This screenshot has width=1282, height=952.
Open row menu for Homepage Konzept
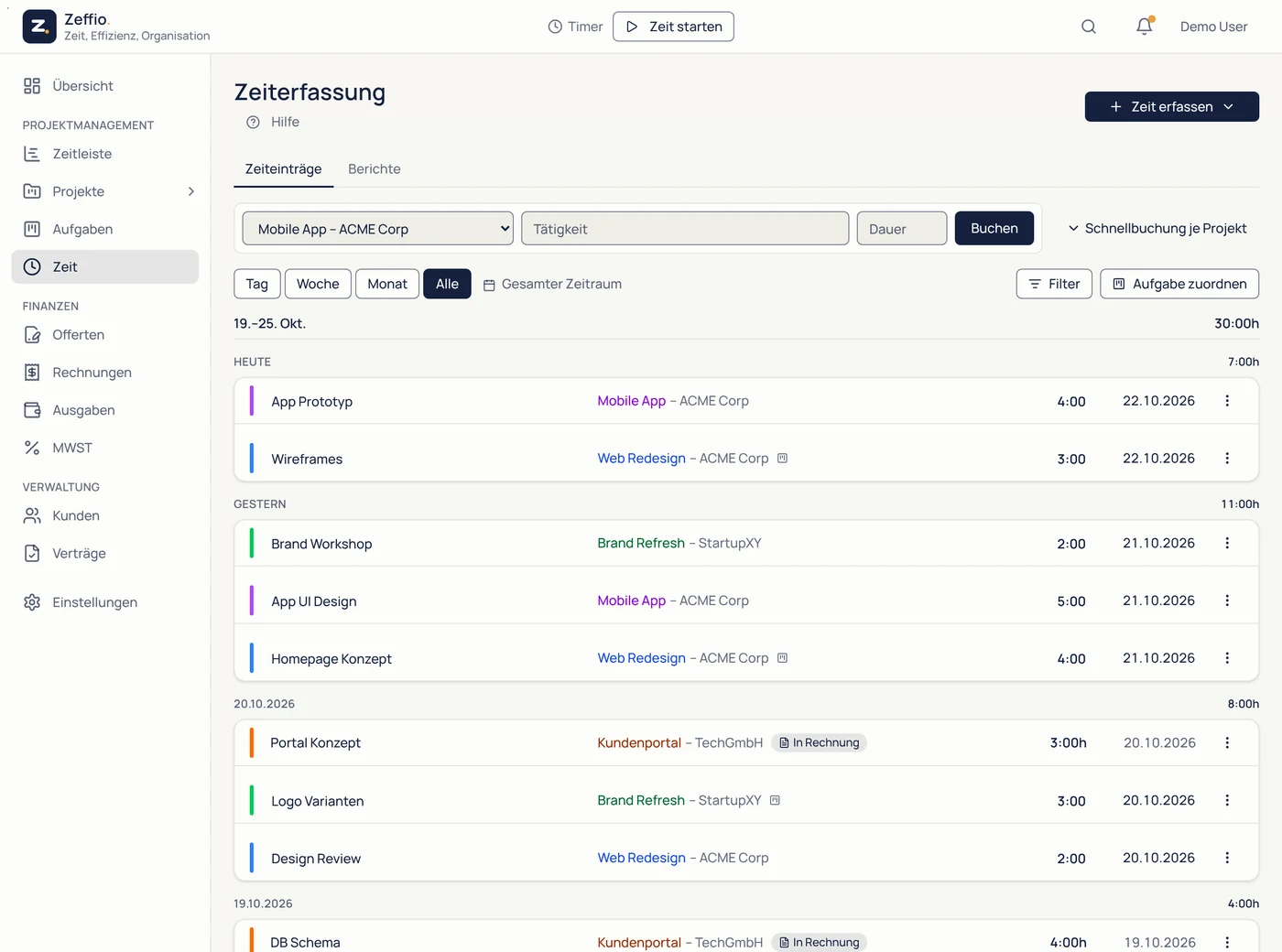pos(1227,658)
